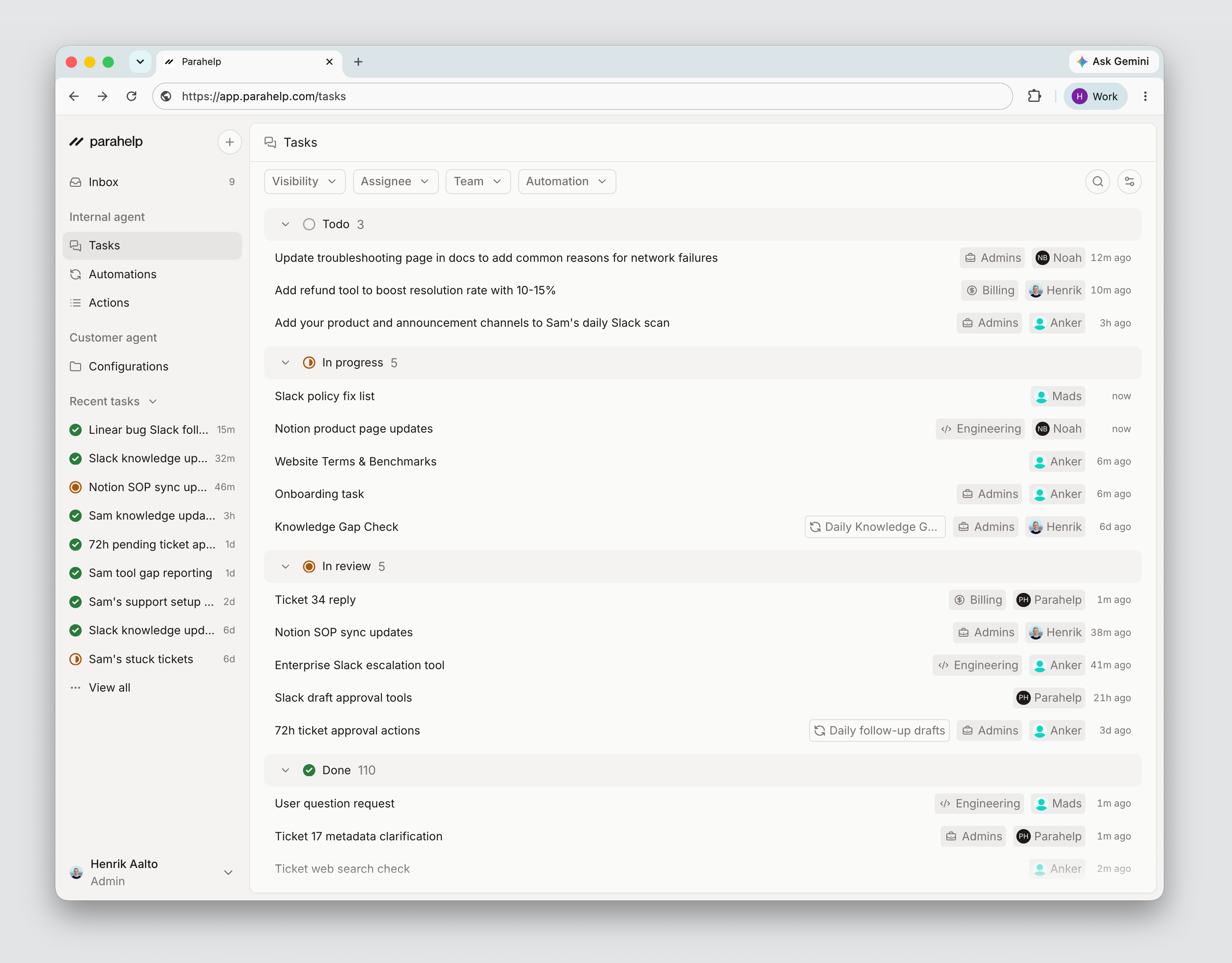Image resolution: width=1232 pixels, height=963 pixels.
Task: Click the Engineering tag on Notion product page updates
Action: 980,429
